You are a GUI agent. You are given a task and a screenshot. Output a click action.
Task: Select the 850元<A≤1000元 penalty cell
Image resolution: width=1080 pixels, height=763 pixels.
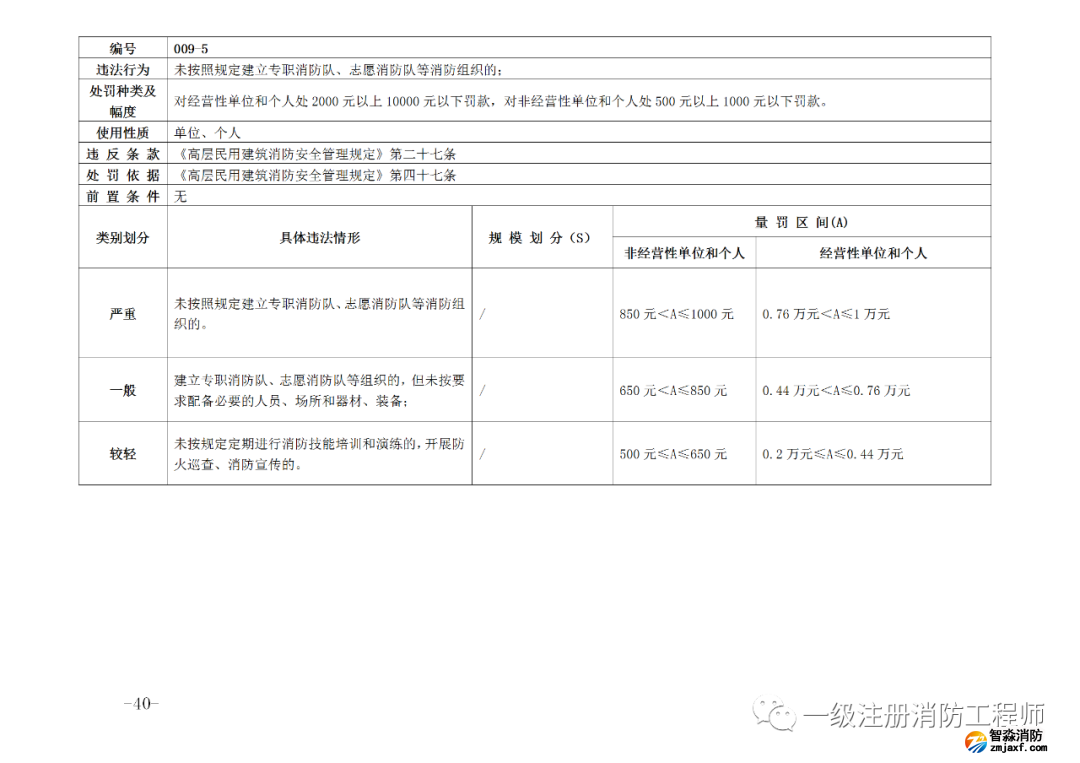pyautogui.click(x=676, y=314)
